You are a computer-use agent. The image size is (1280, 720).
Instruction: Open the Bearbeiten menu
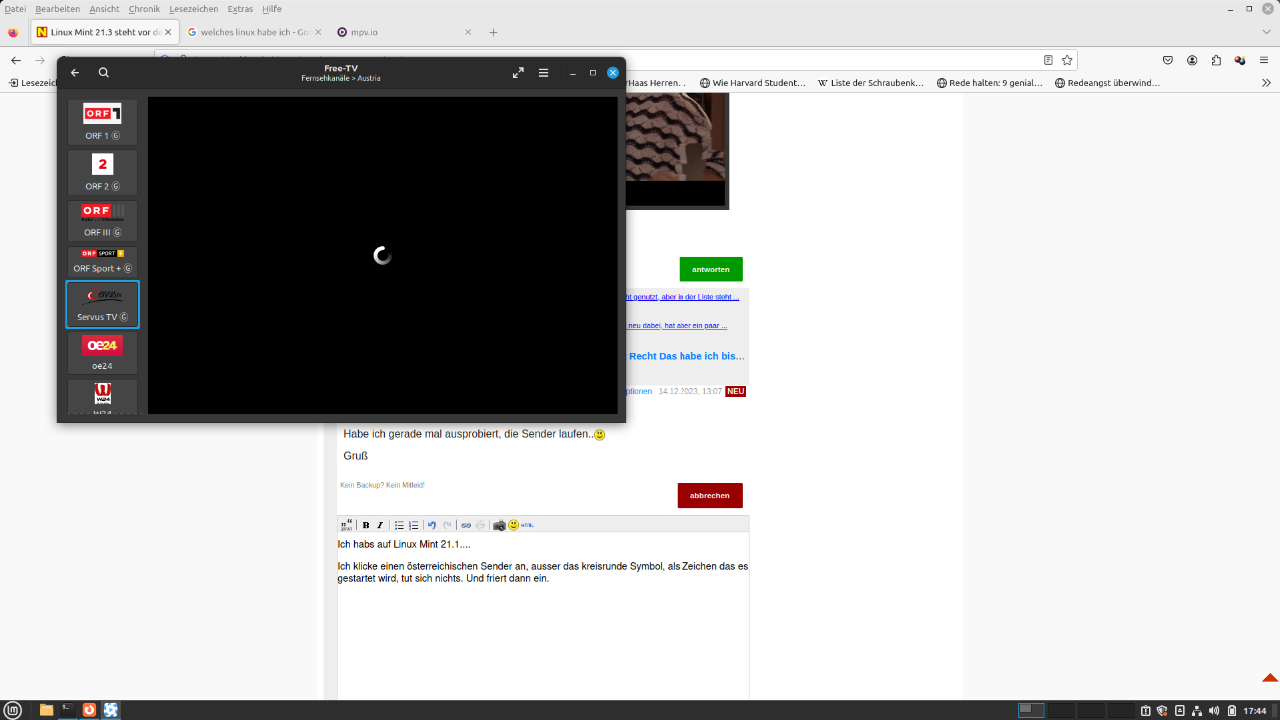click(x=57, y=9)
